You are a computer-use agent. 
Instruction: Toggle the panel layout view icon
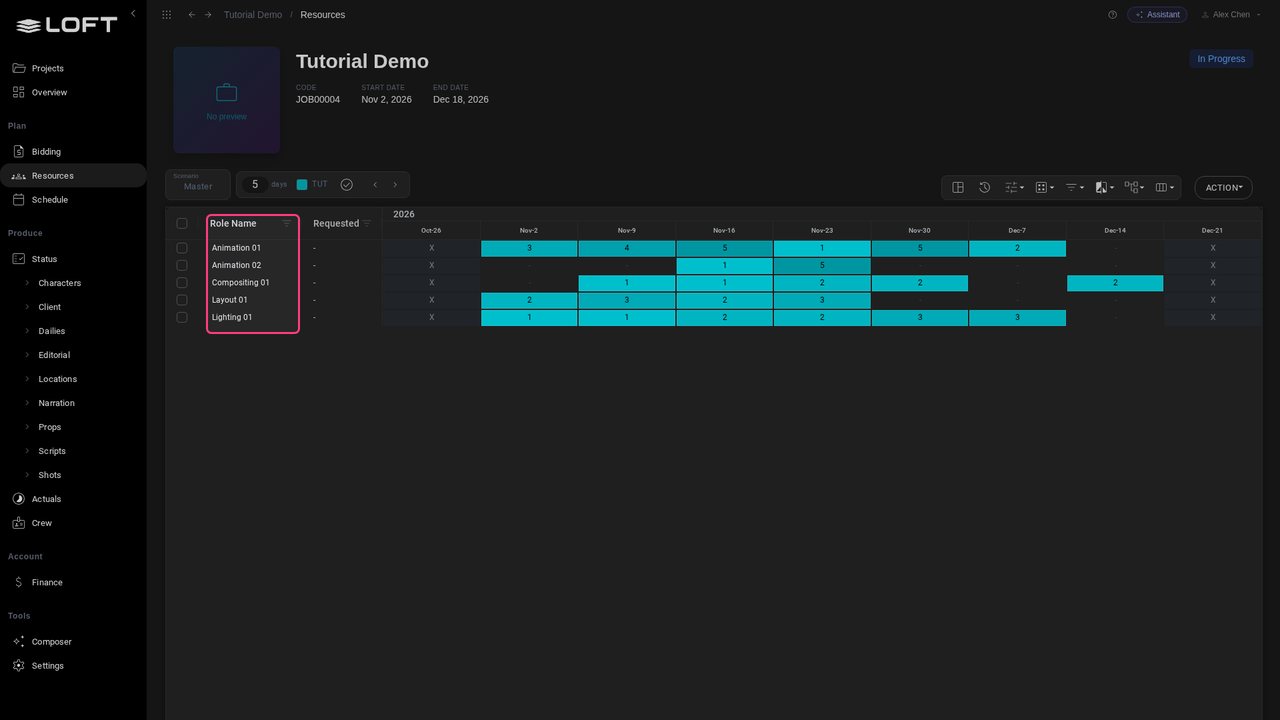pos(958,187)
